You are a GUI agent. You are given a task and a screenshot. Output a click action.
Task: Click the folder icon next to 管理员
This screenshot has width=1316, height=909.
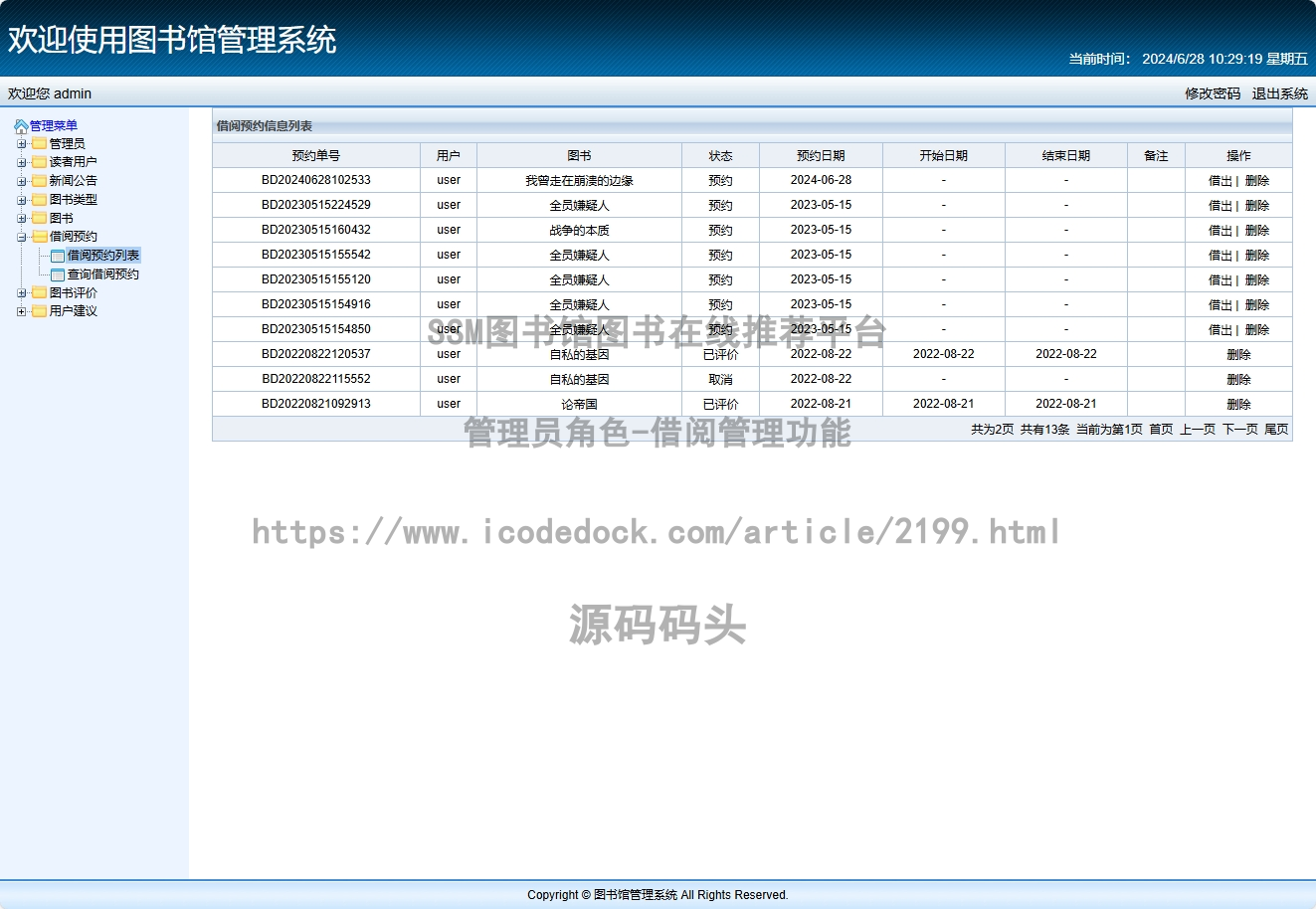(39, 144)
